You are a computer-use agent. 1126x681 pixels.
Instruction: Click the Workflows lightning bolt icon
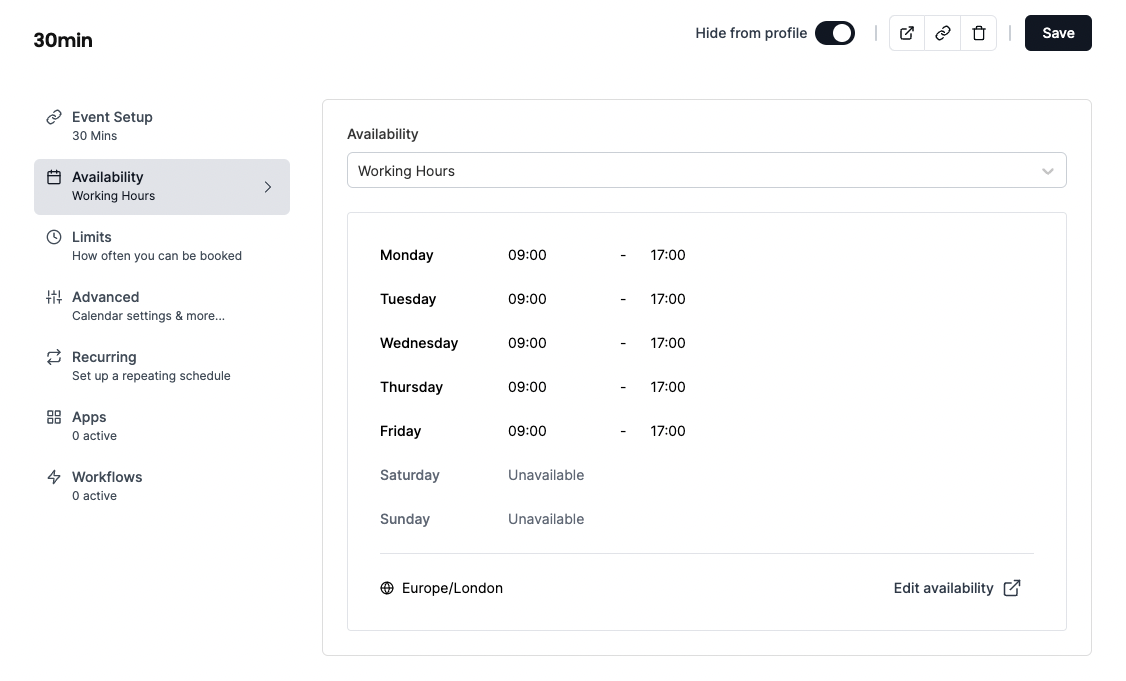tap(54, 477)
